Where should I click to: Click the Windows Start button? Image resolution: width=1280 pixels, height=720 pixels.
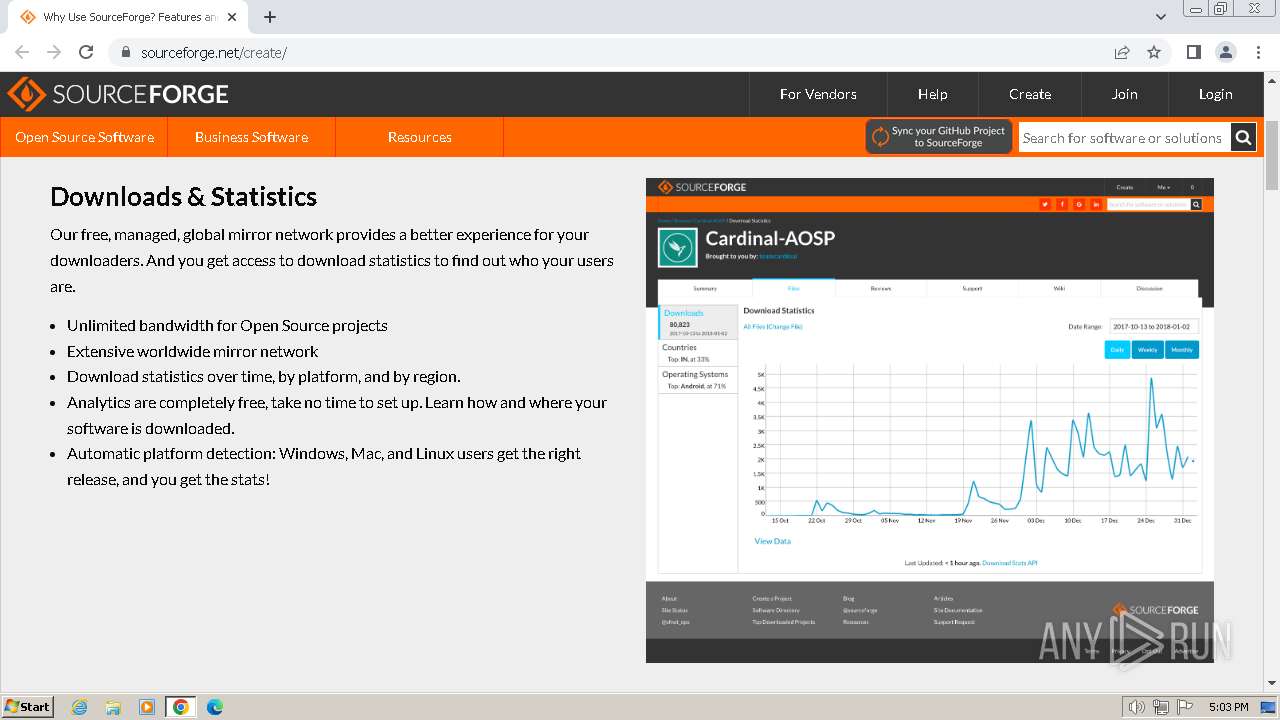tap(27, 707)
